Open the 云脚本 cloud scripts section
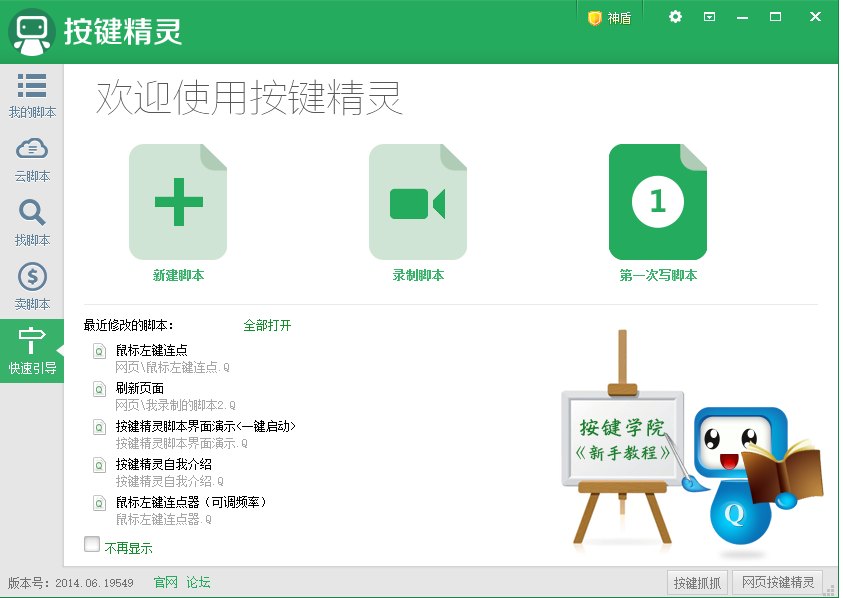The width and height of the screenshot is (843, 598). pyautogui.click(x=32, y=160)
